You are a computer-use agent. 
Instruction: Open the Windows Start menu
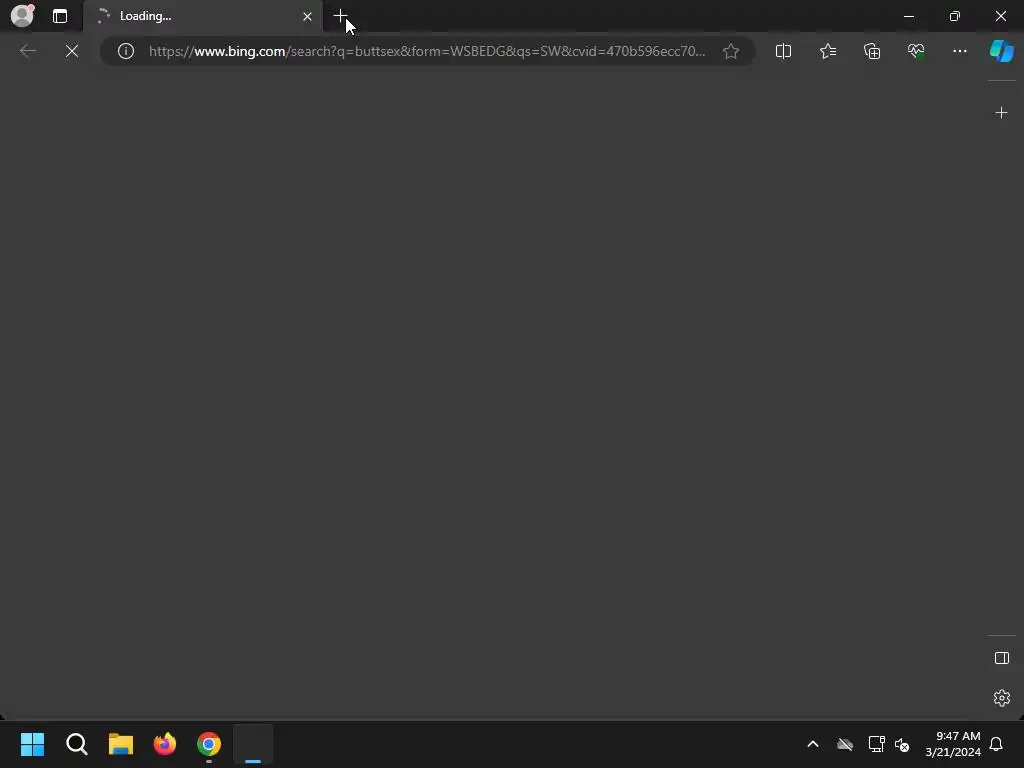point(32,744)
